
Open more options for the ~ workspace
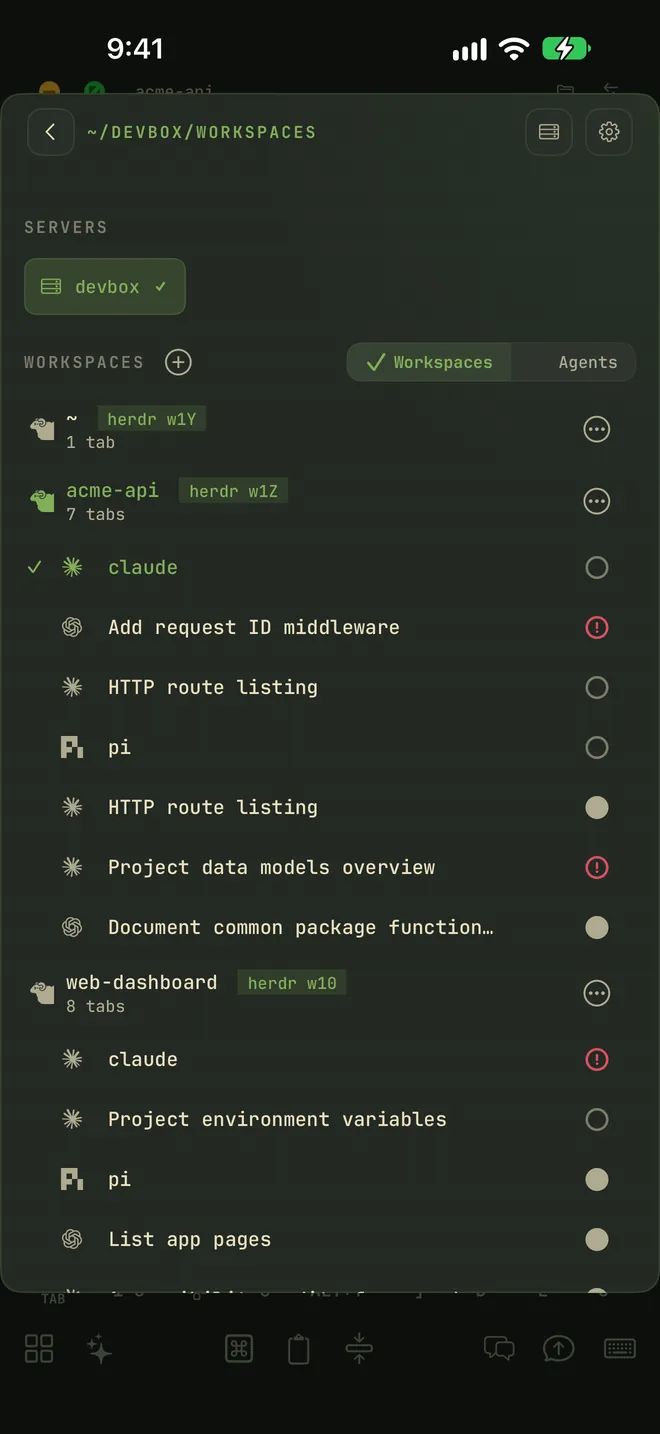pyautogui.click(x=597, y=429)
